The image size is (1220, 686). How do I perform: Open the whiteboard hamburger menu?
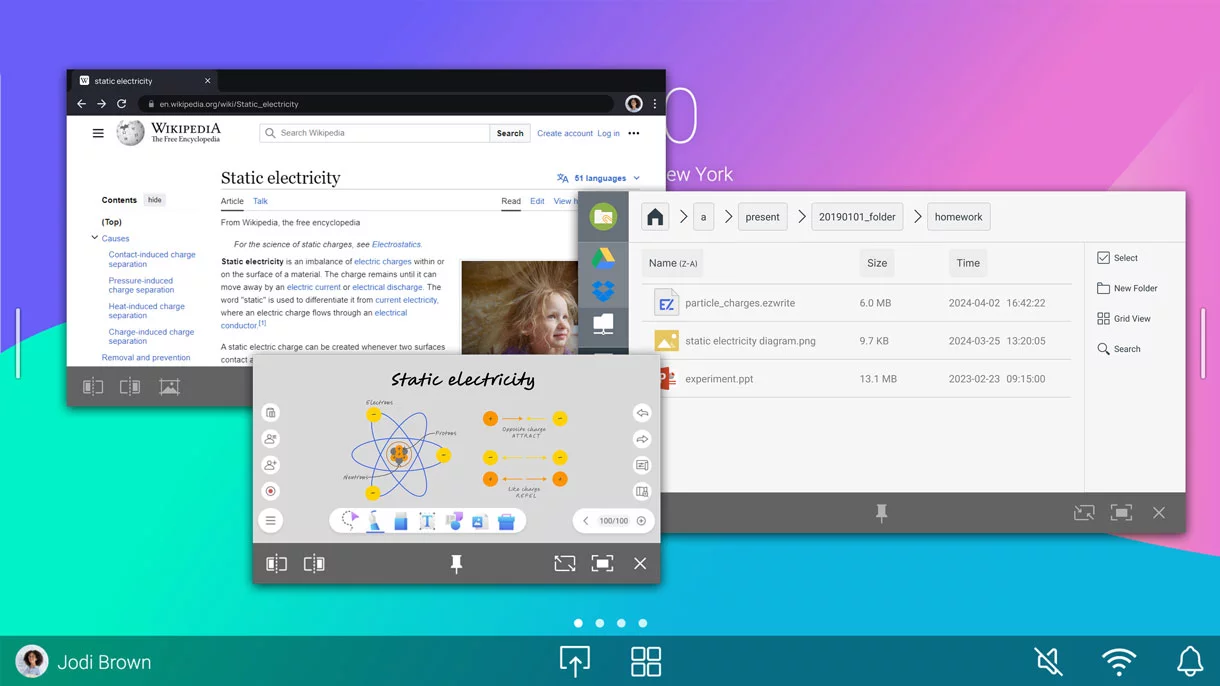point(270,521)
